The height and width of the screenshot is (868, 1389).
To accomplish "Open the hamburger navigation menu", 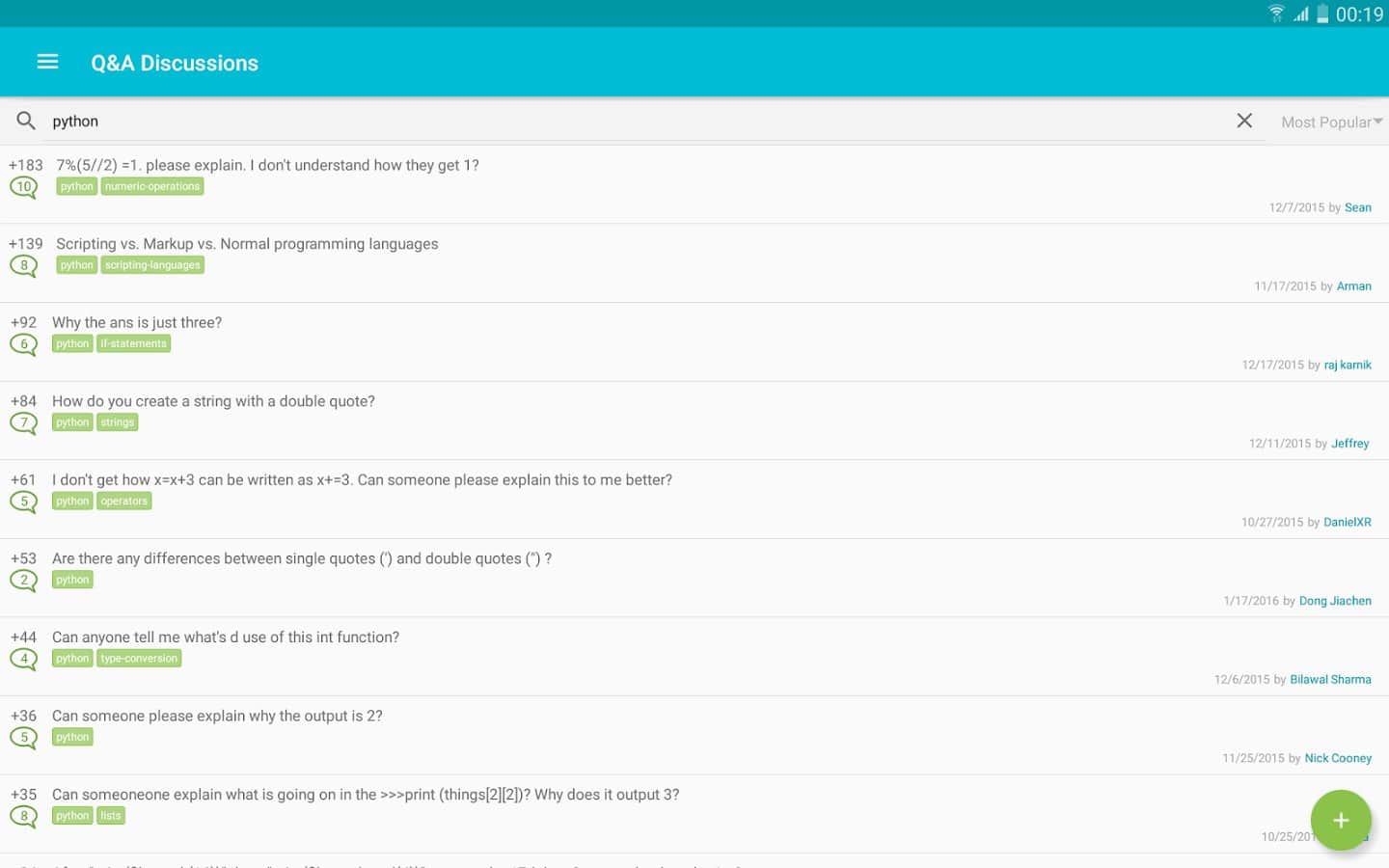I will (x=47, y=63).
